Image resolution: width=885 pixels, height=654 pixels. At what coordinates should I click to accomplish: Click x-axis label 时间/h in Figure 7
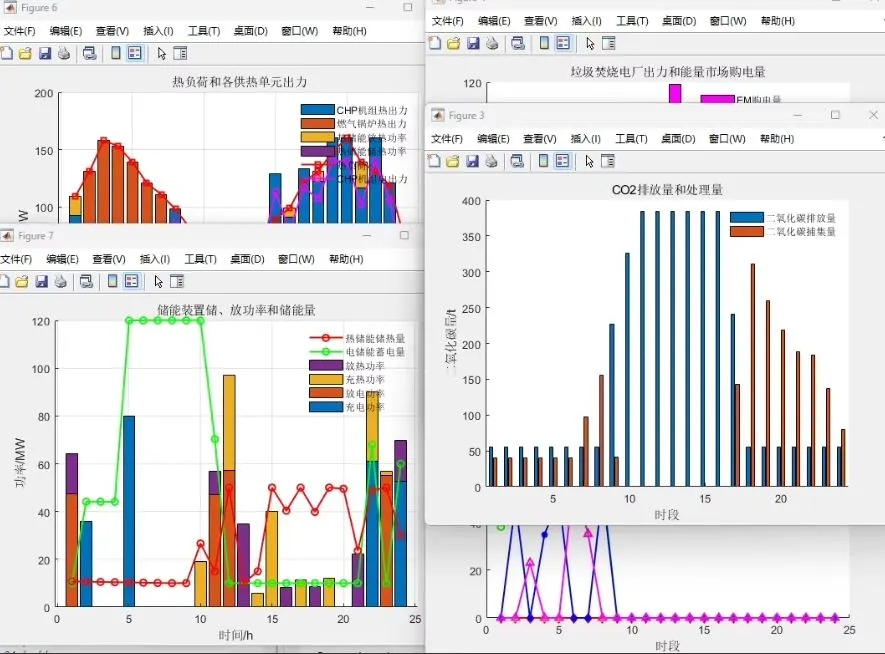[236, 635]
